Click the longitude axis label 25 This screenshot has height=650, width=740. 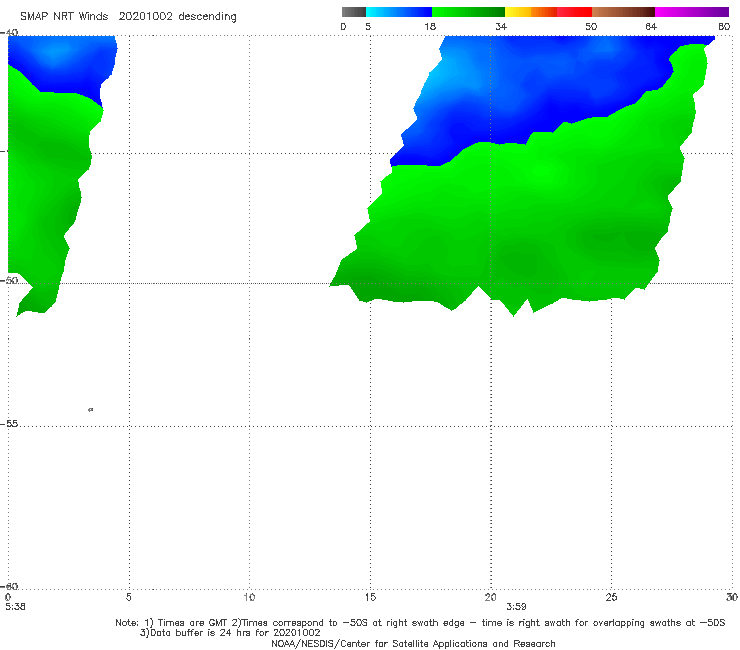click(x=611, y=597)
